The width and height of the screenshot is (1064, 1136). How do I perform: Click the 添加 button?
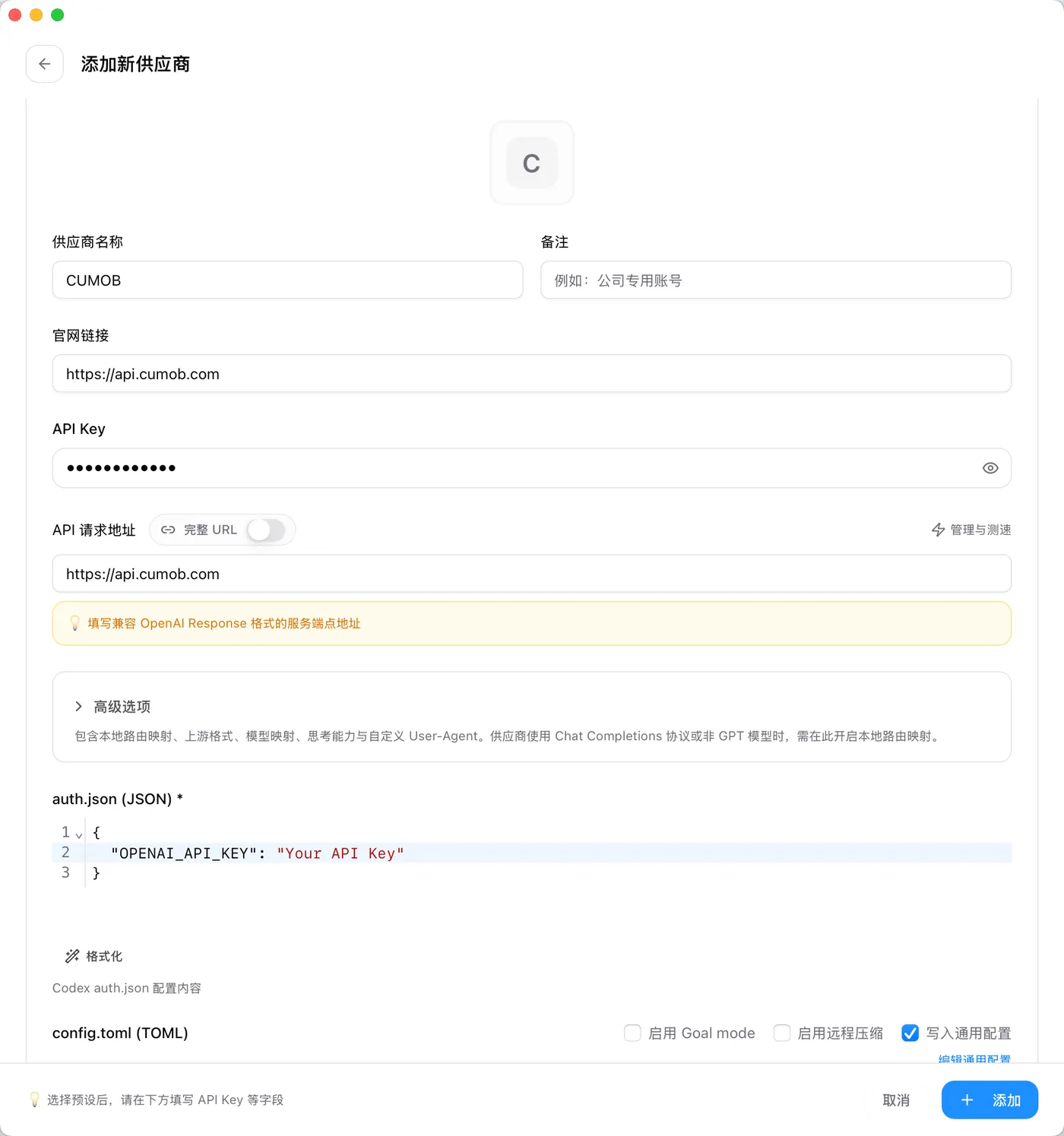tap(990, 1100)
